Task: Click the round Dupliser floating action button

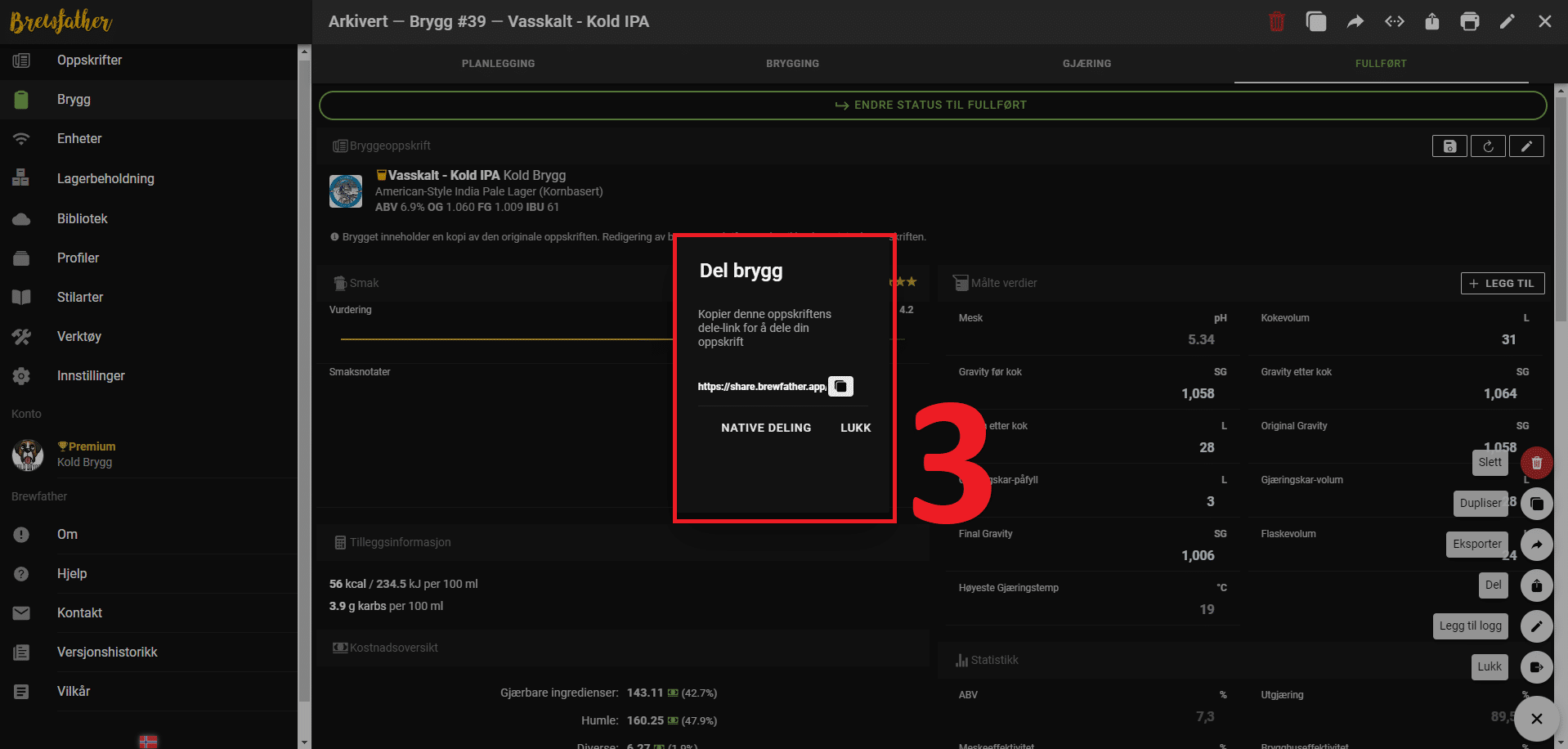Action: tap(1536, 504)
